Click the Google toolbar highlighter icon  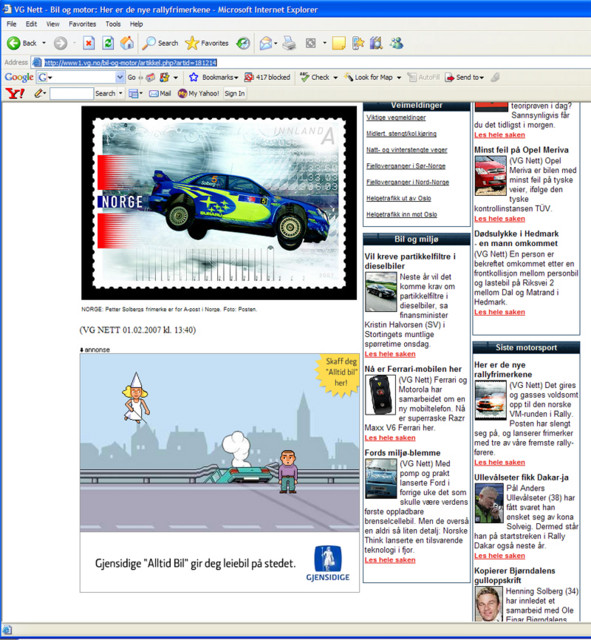pyautogui.click(x=495, y=77)
